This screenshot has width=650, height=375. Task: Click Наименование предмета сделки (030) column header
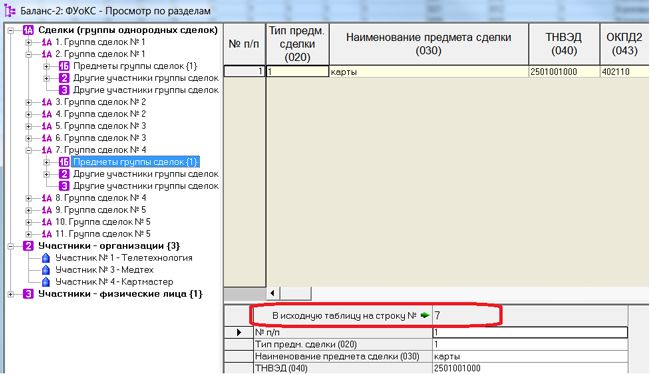point(429,44)
